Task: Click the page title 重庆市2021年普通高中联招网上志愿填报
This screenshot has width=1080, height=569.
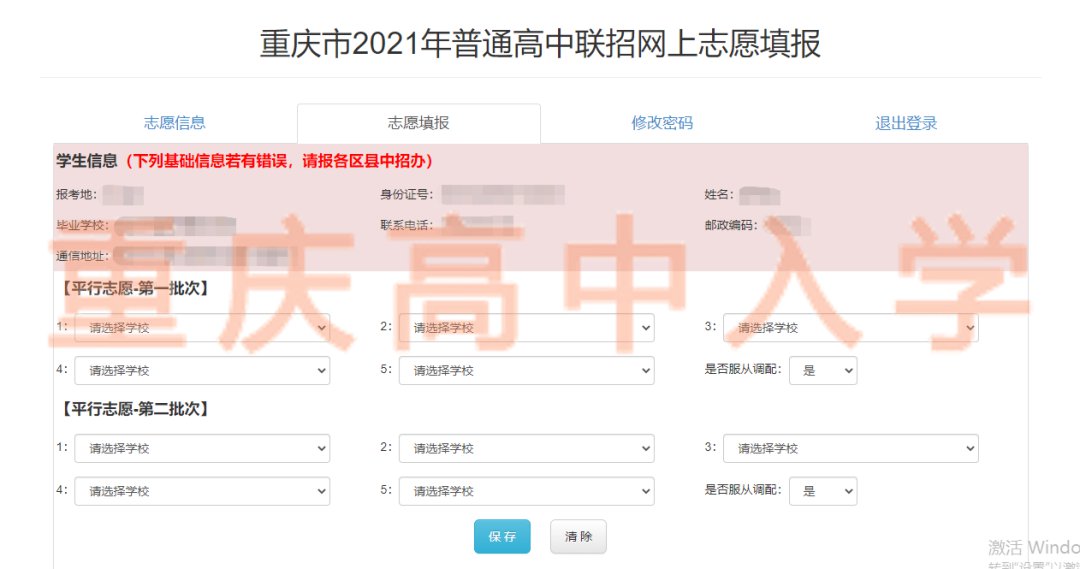Action: point(540,45)
